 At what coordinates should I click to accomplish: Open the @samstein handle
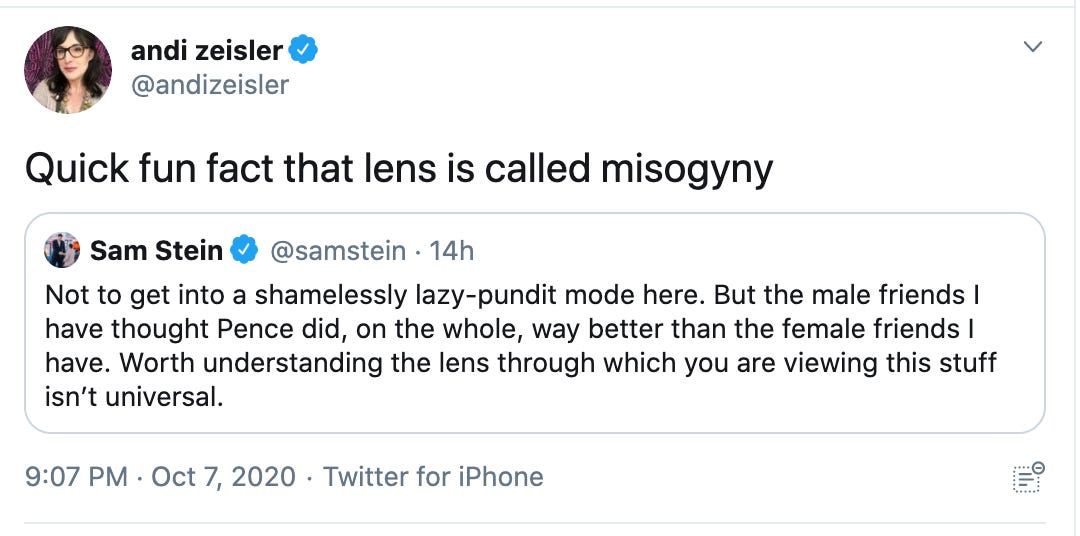click(339, 250)
